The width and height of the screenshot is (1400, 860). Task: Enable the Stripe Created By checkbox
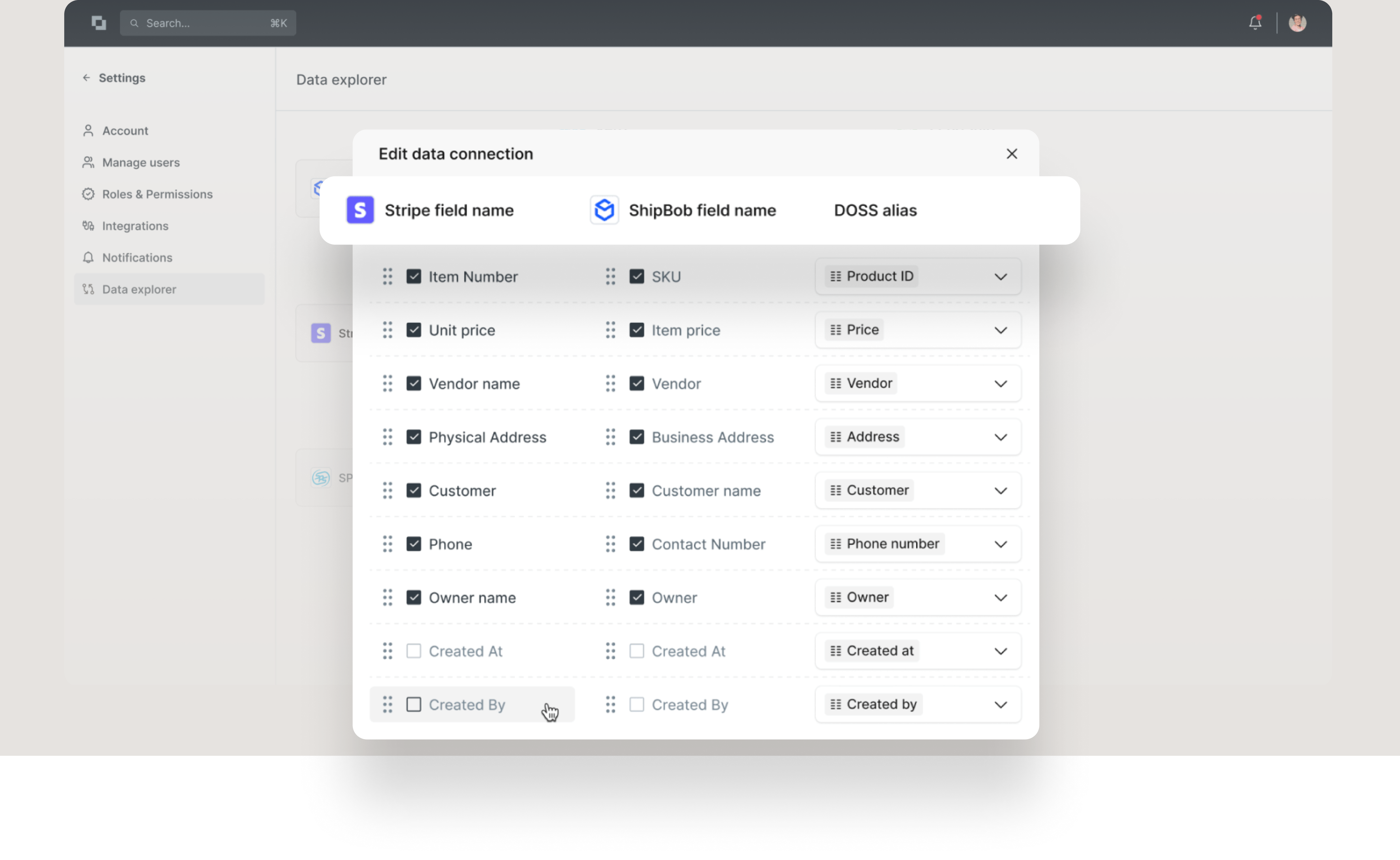tap(413, 704)
